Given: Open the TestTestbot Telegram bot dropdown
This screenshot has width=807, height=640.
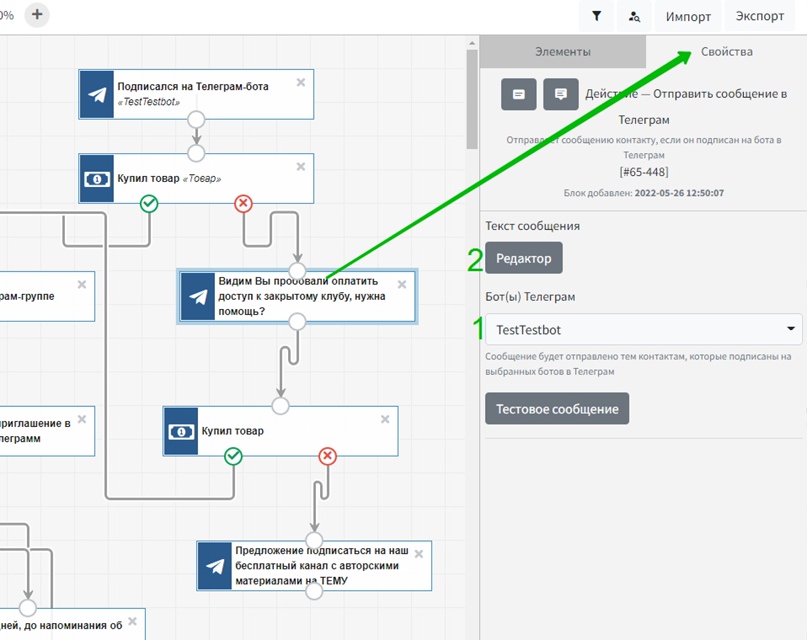Looking at the screenshot, I should tap(644, 329).
